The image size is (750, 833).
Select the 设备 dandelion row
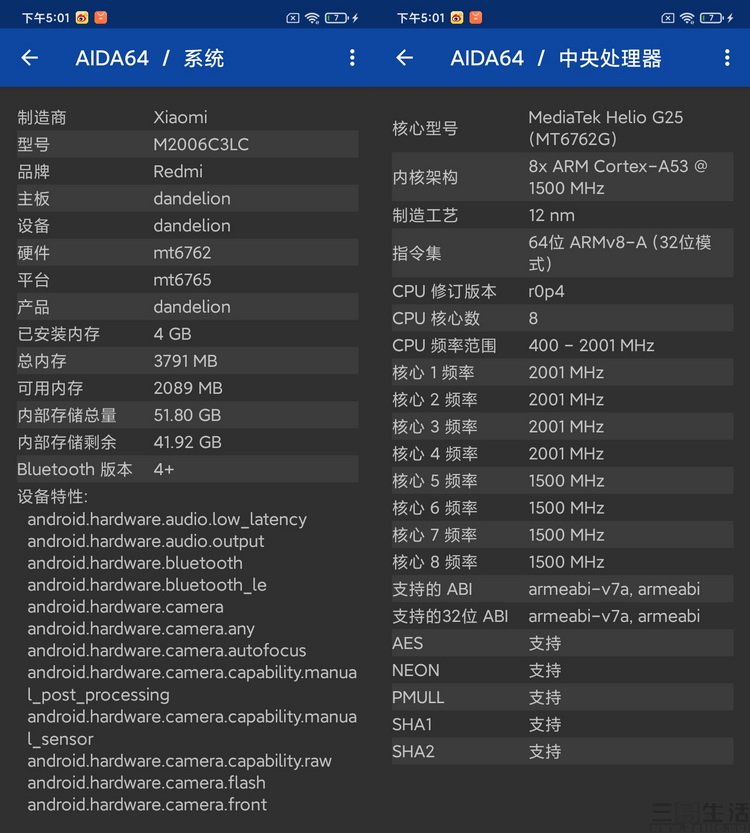(x=188, y=225)
